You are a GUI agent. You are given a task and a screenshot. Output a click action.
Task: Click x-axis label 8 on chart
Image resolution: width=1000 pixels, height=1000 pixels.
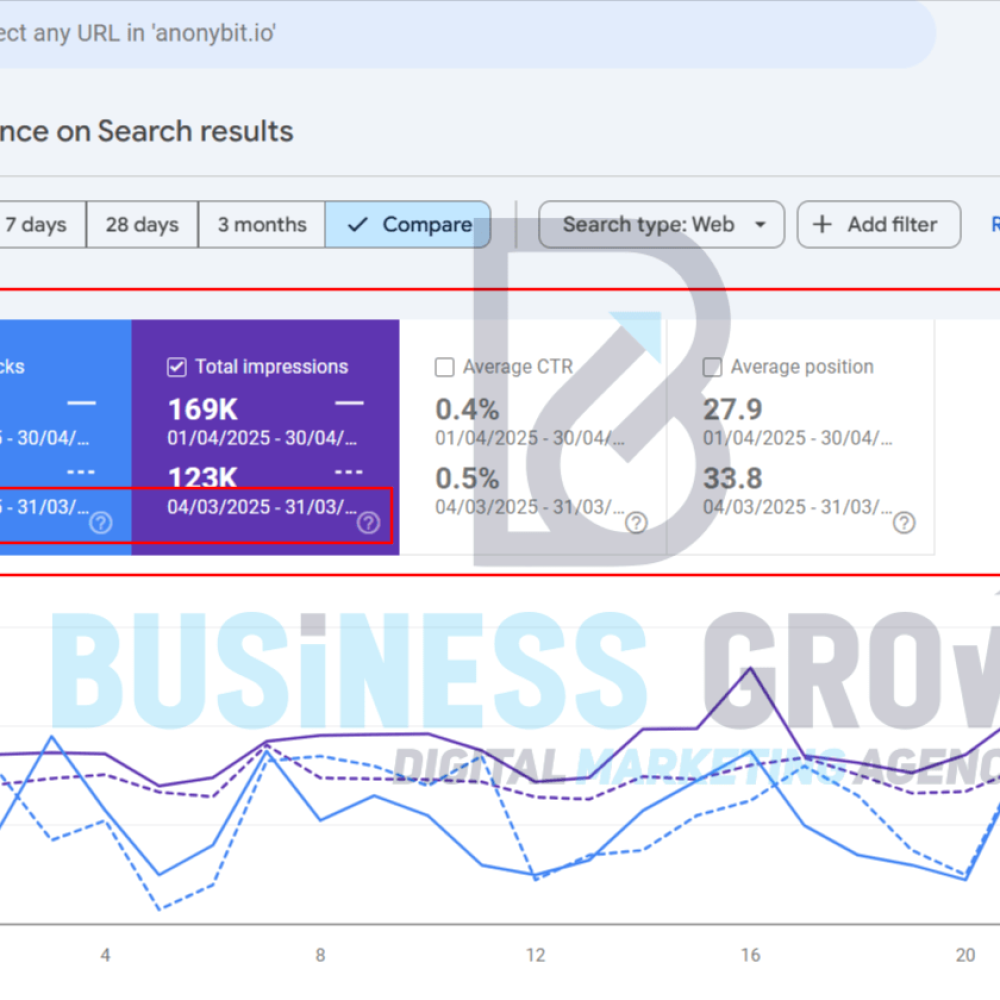pyautogui.click(x=320, y=955)
